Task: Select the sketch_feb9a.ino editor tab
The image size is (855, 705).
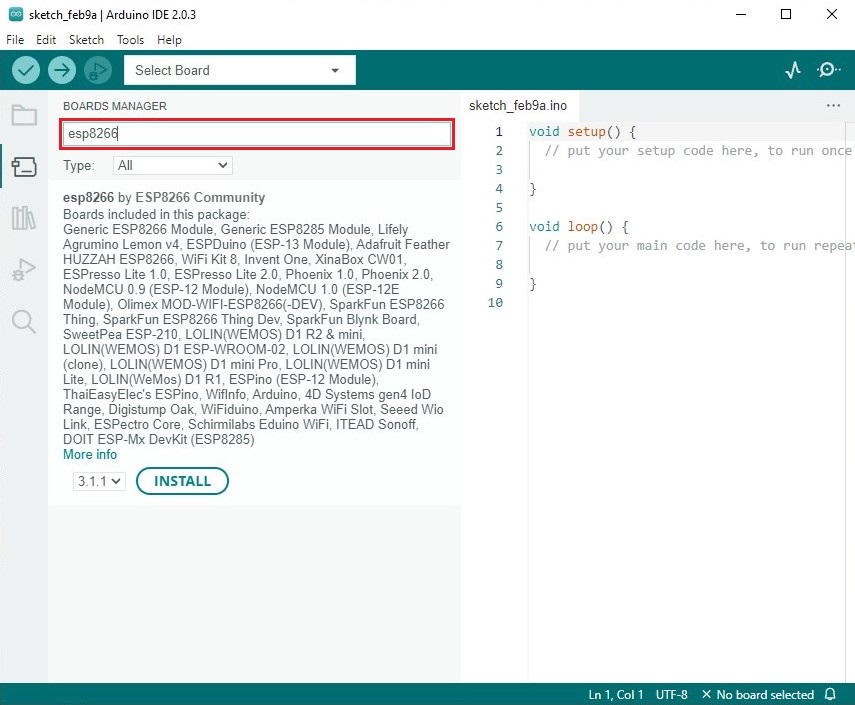Action: coord(518,105)
